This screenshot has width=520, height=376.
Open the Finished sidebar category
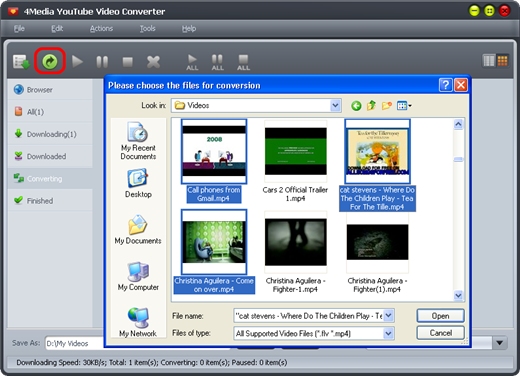click(50, 201)
